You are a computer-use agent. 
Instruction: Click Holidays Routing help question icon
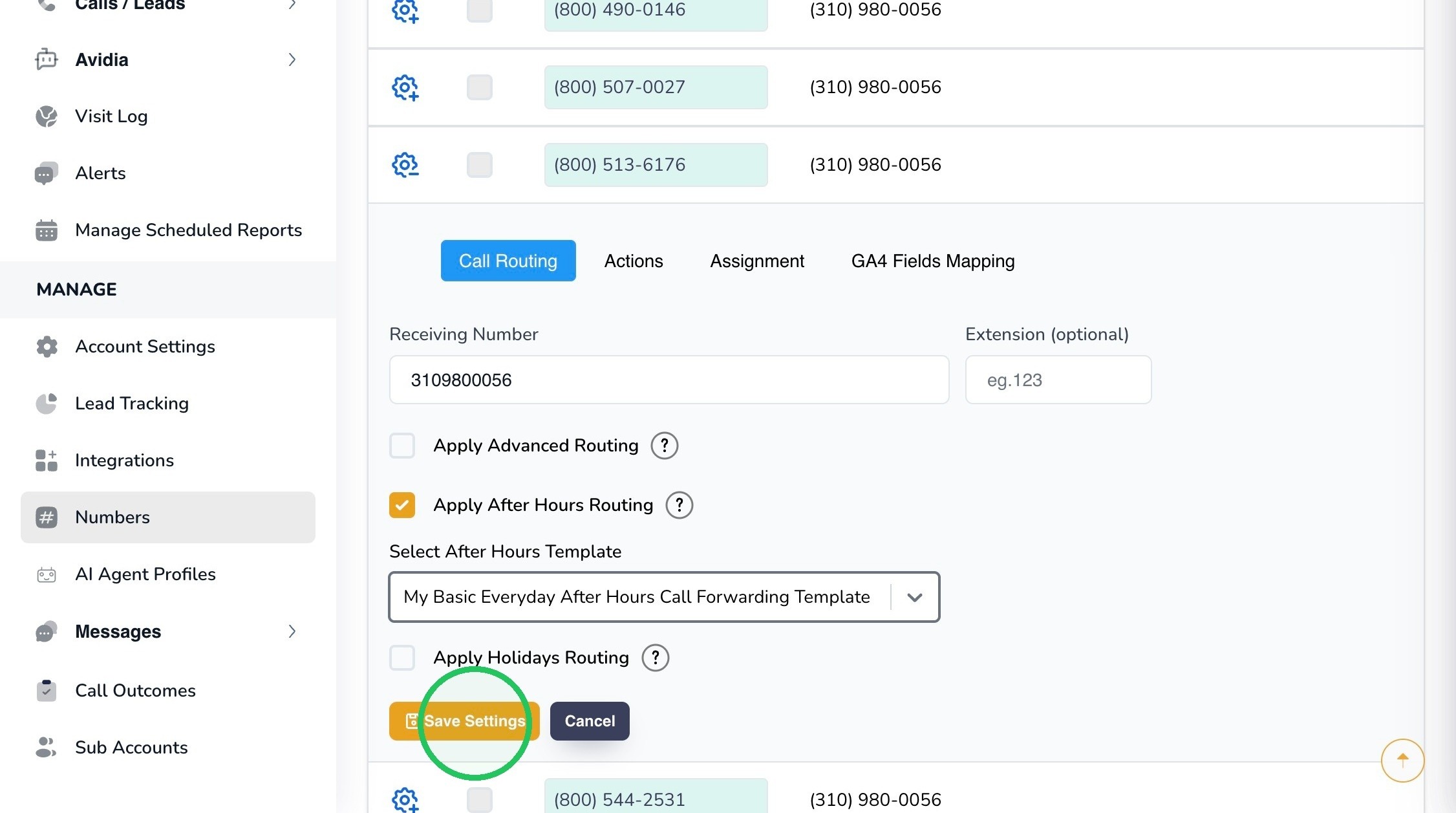pos(655,658)
